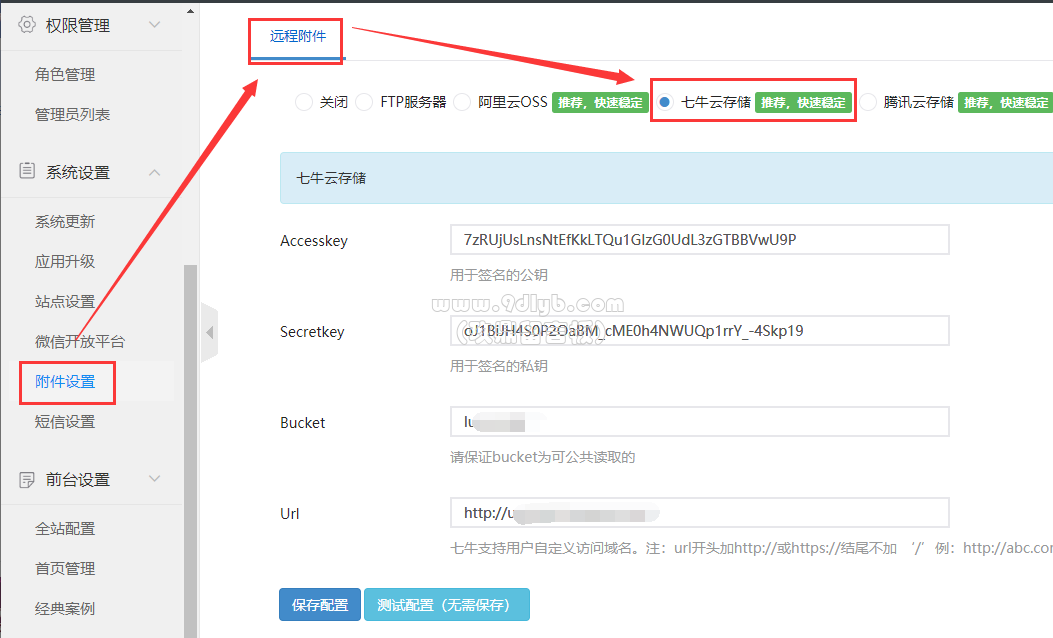
Task: Click the sidebar vertical scrollbar thumb
Action: 191,450
